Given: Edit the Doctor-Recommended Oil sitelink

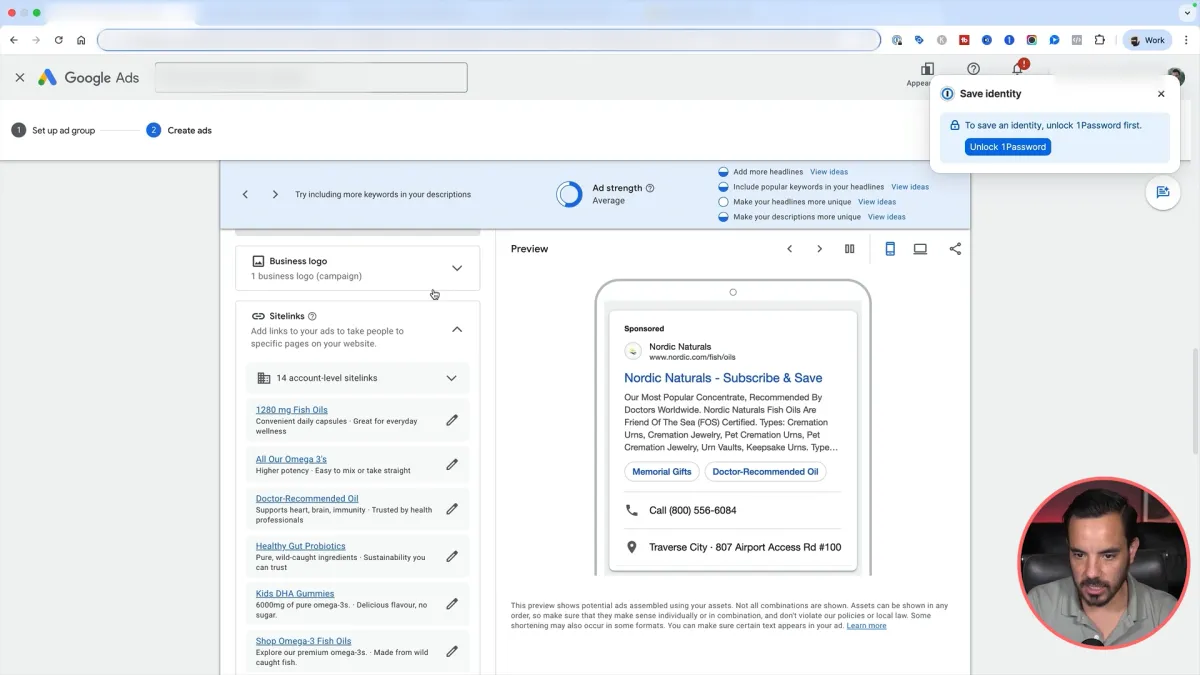Looking at the screenshot, I should click(452, 509).
